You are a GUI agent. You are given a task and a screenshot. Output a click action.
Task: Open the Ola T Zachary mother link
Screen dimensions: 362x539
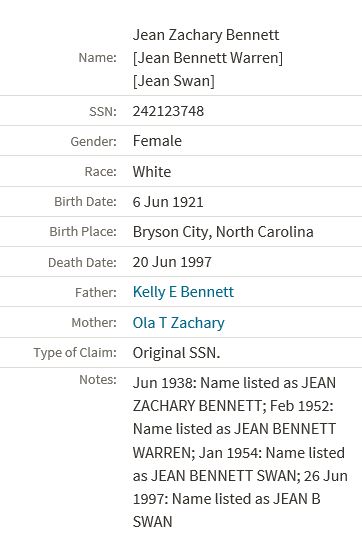pos(178,323)
